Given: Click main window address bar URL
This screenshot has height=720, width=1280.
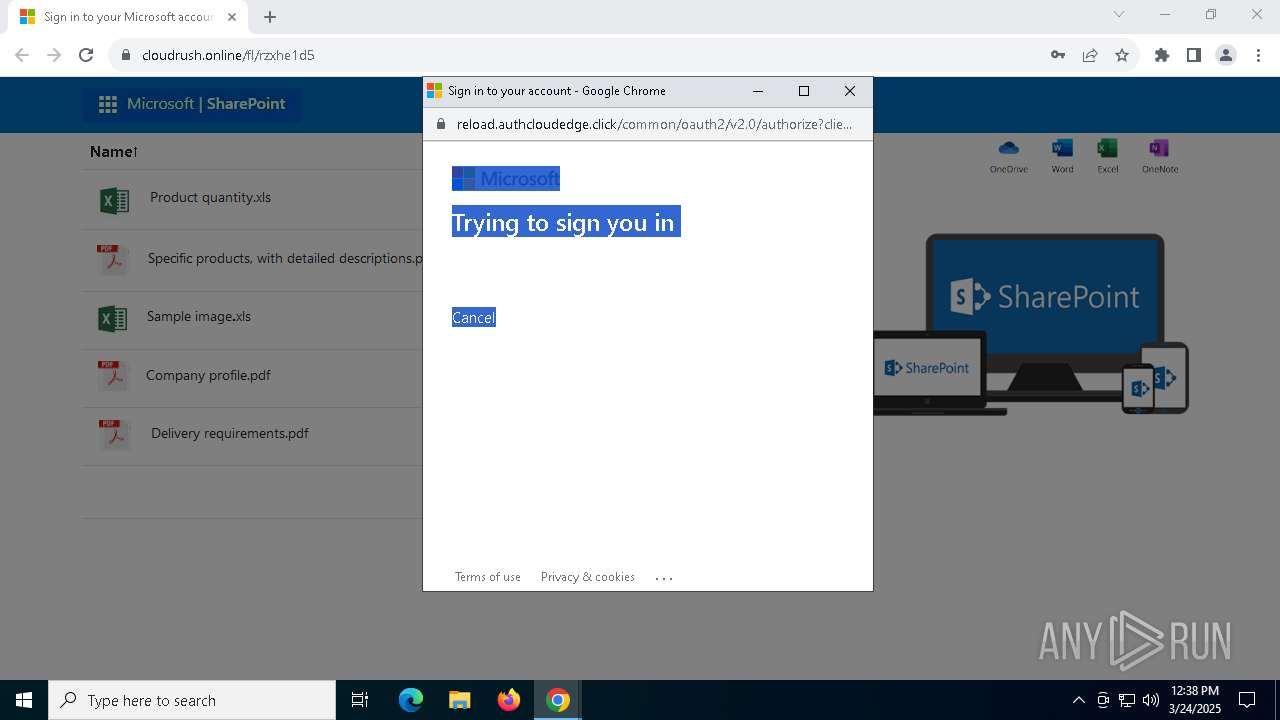Looking at the screenshot, I should point(228,55).
